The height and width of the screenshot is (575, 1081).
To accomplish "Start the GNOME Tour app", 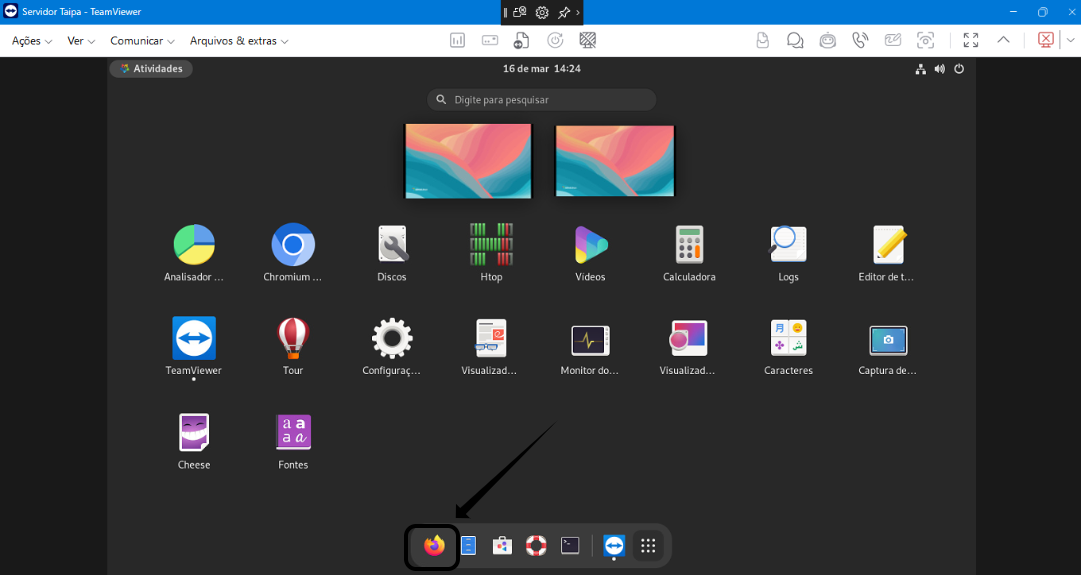I will click(293, 338).
